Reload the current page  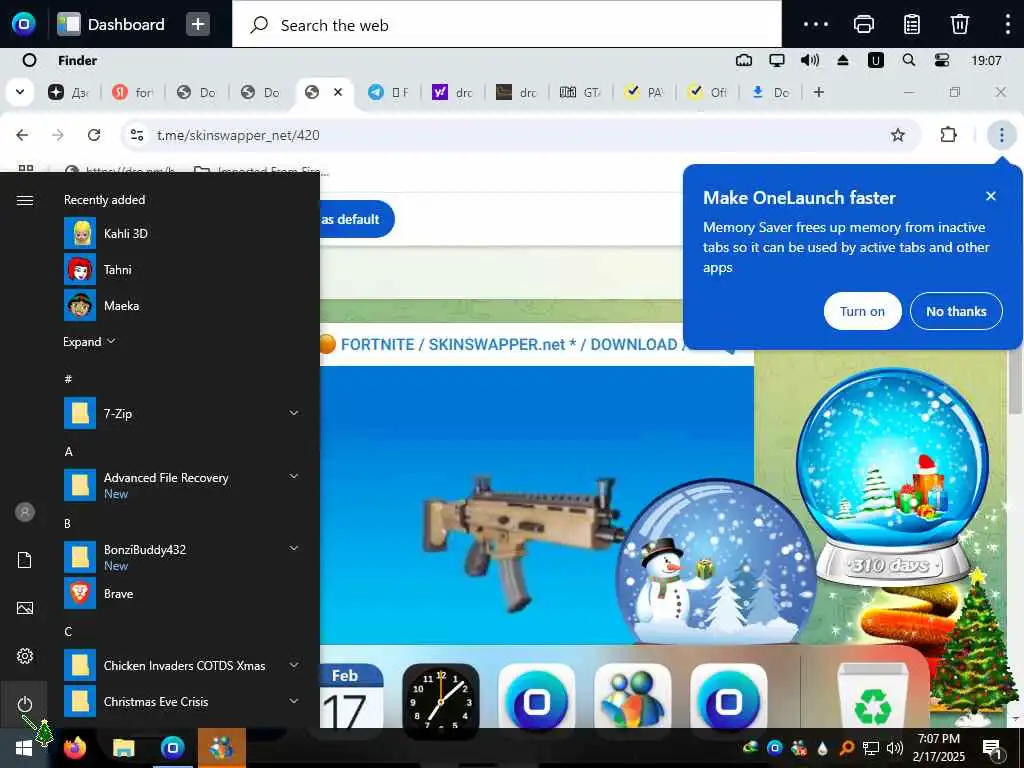click(94, 135)
